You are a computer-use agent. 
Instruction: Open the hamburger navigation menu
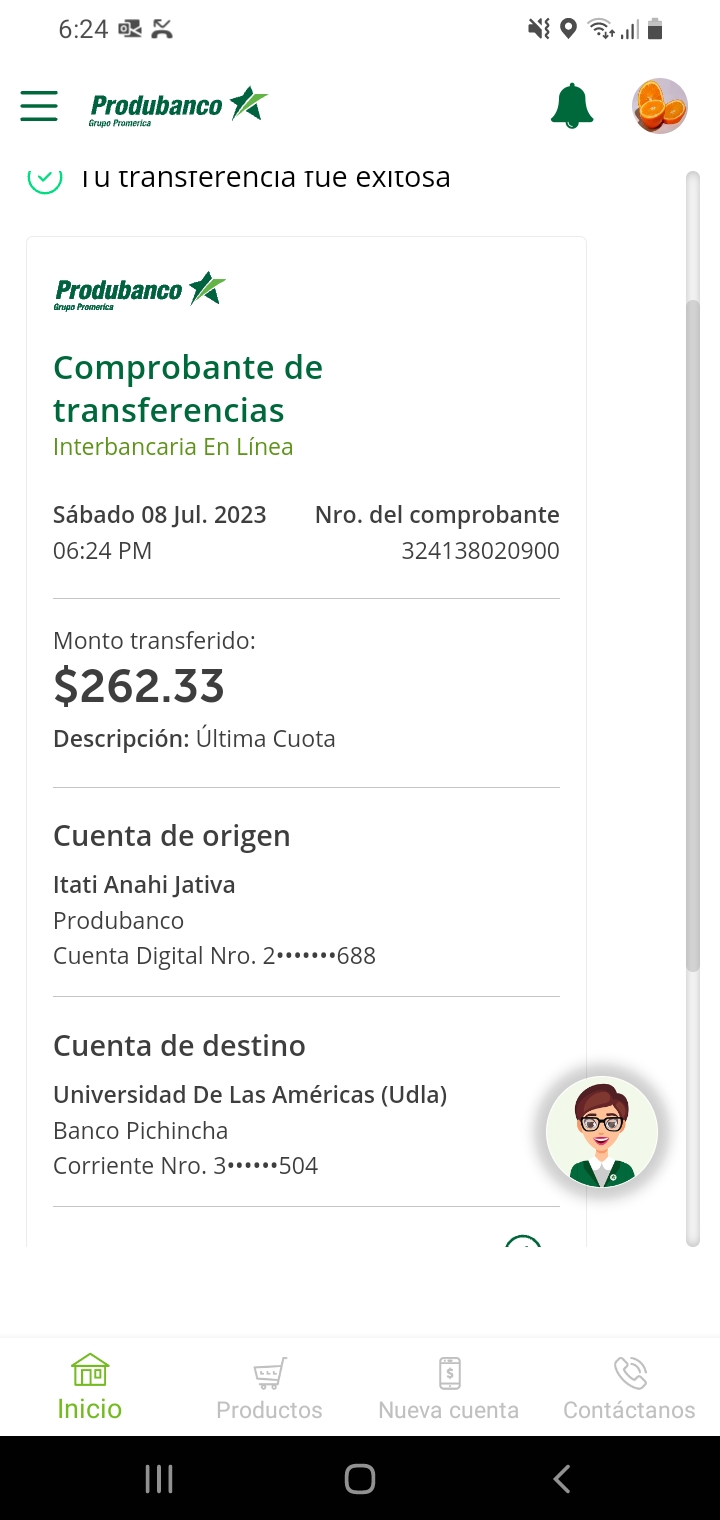39,105
